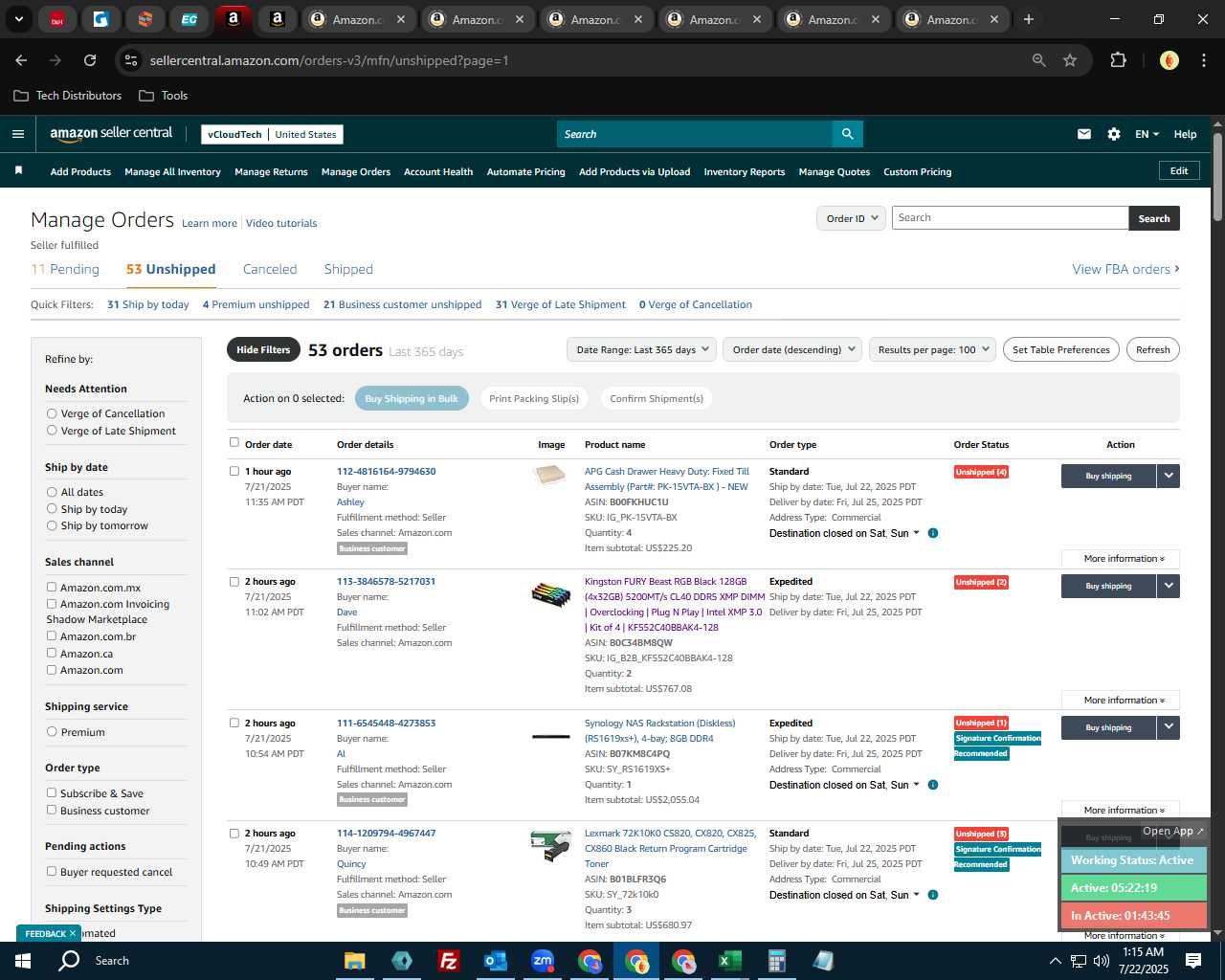Open the site information icon in address bar
Viewport: 1225px width, 980px height.
[x=132, y=60]
